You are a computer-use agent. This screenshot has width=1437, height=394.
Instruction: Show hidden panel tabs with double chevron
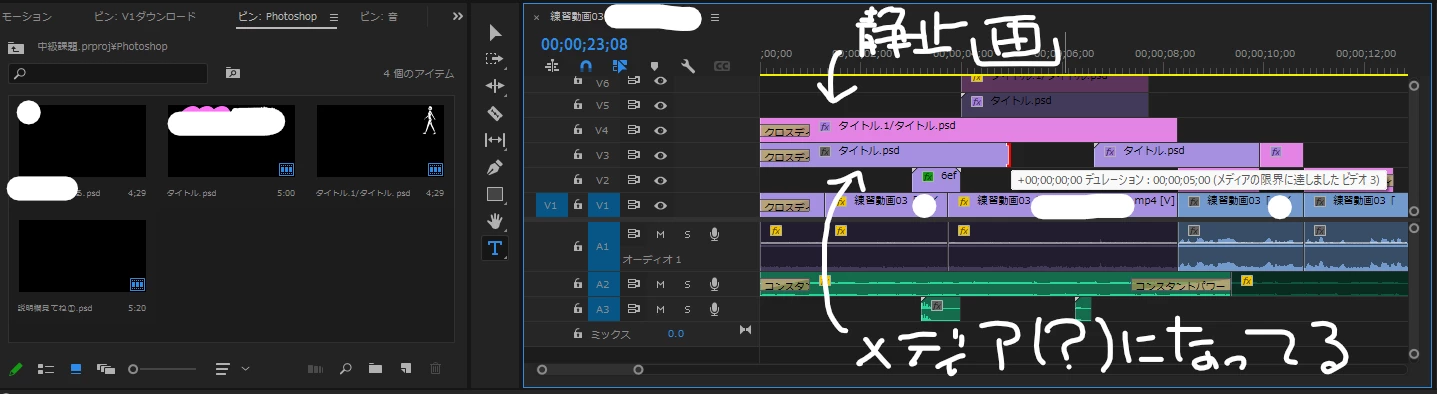[x=458, y=17]
